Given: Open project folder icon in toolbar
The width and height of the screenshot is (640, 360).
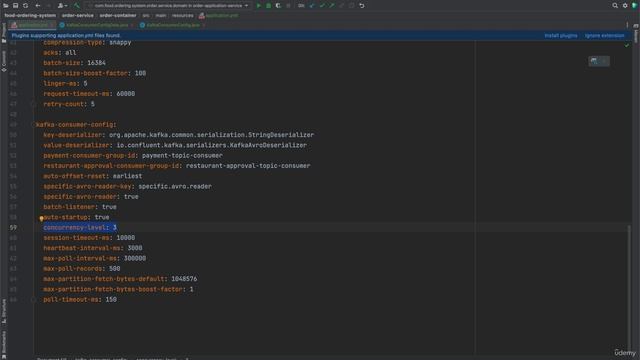Looking at the screenshot, I should [x=6, y=6].
